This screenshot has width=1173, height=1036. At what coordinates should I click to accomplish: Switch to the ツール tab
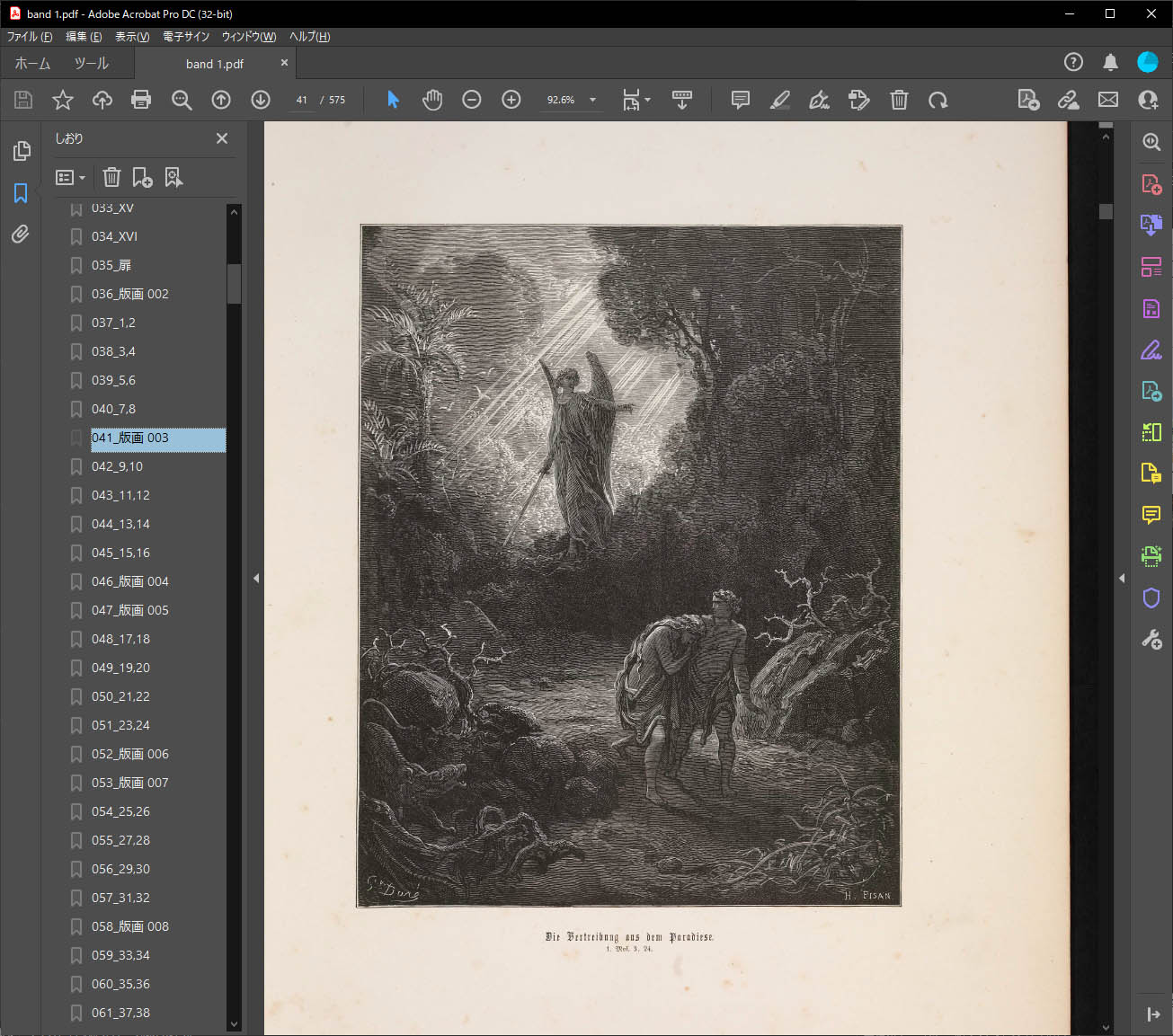pos(91,63)
